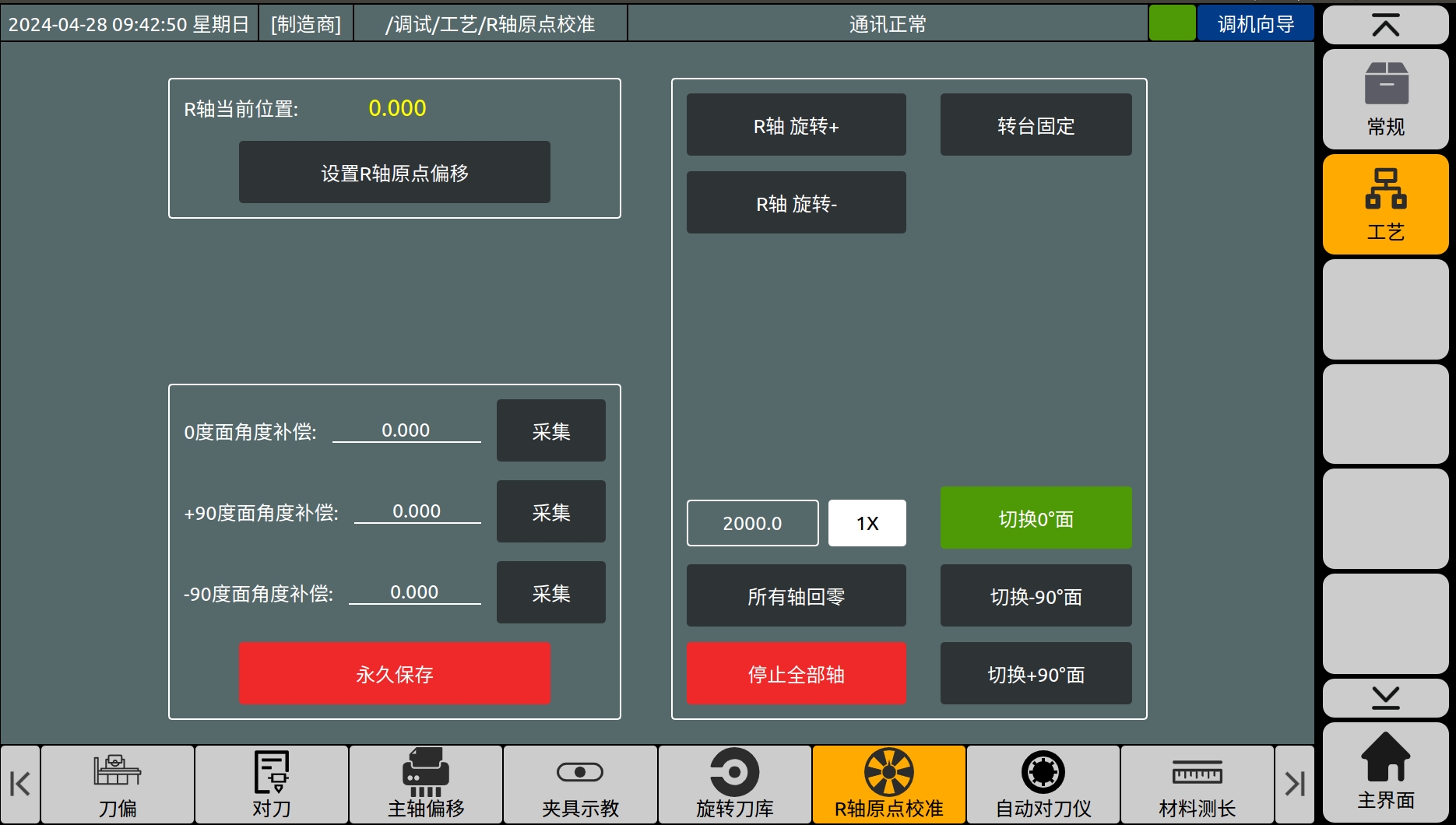Open the 夹具示教 fixture teaching page
Viewport: 1456px width, 825px height.
[580, 785]
